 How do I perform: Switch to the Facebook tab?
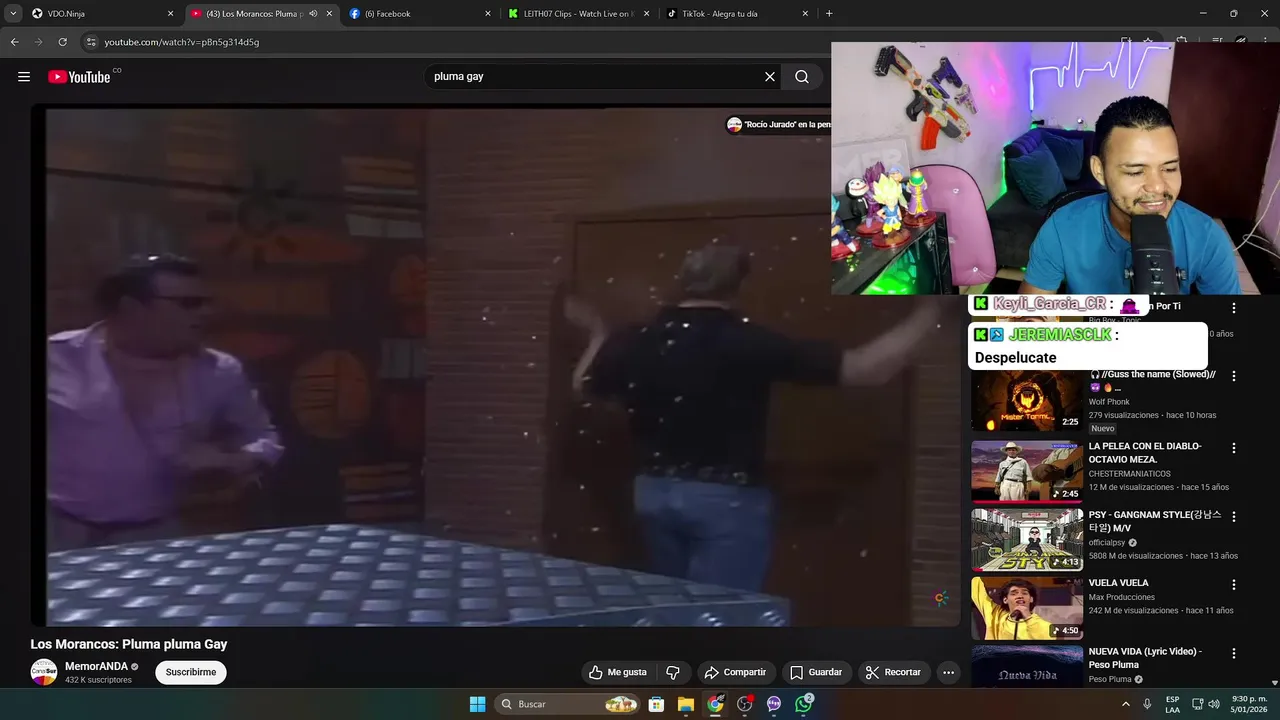[420, 14]
